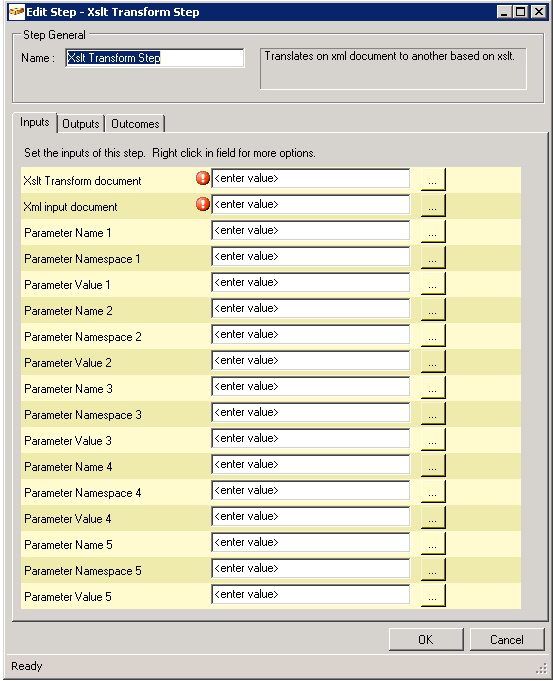Click the error icon next to Xslt Transform document
This screenshot has height=681, width=553.
coord(203,178)
